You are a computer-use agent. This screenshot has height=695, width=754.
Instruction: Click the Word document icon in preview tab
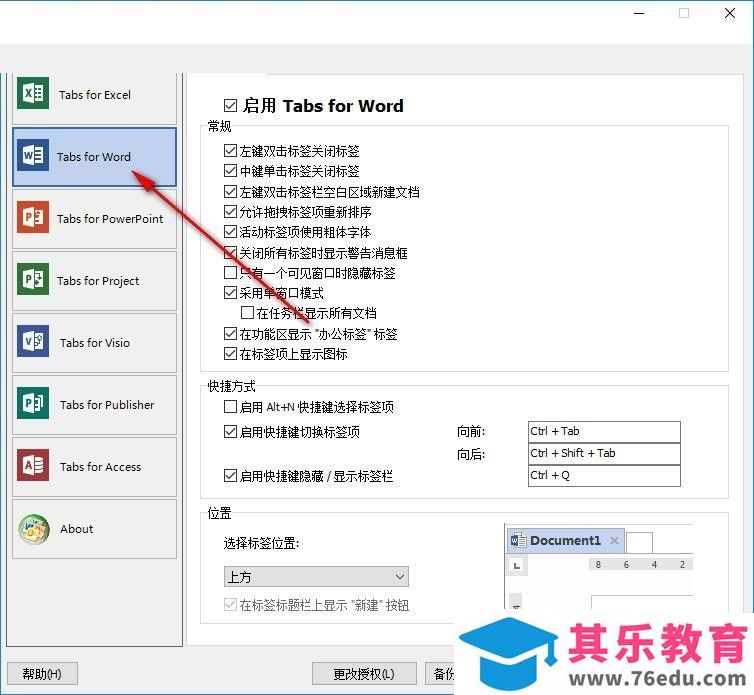pyautogui.click(x=518, y=541)
